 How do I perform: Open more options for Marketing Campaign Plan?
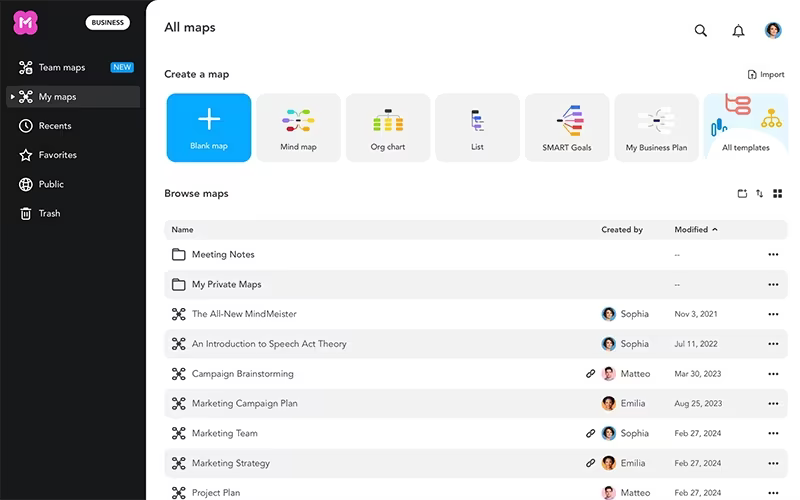click(x=773, y=404)
